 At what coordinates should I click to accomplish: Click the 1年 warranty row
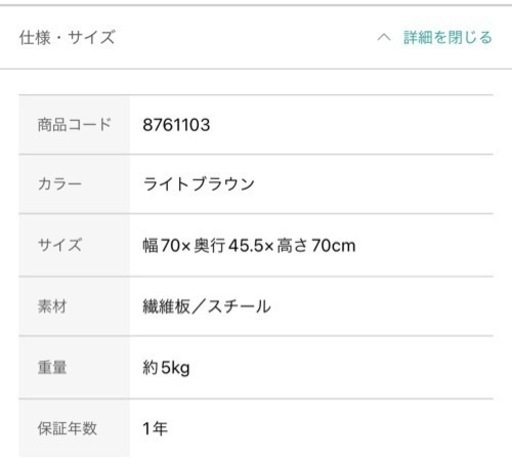[x=256, y=428]
